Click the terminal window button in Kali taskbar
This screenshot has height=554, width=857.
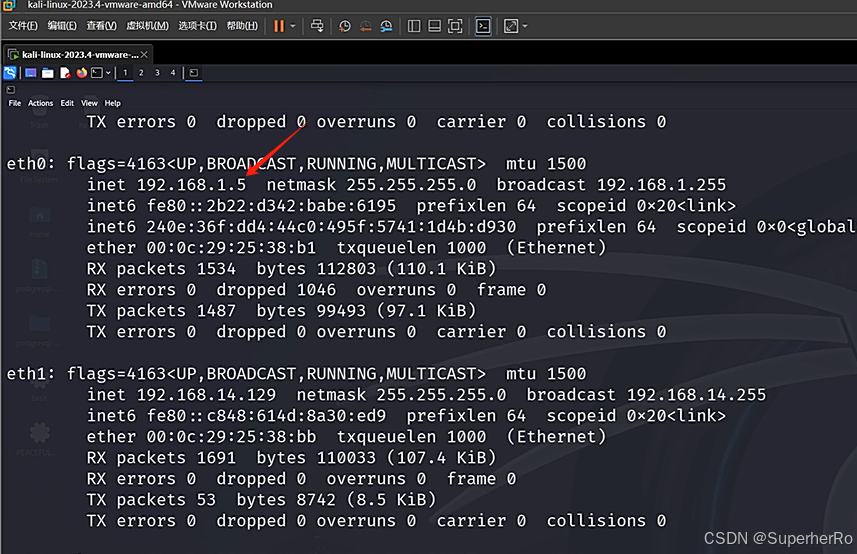193,73
